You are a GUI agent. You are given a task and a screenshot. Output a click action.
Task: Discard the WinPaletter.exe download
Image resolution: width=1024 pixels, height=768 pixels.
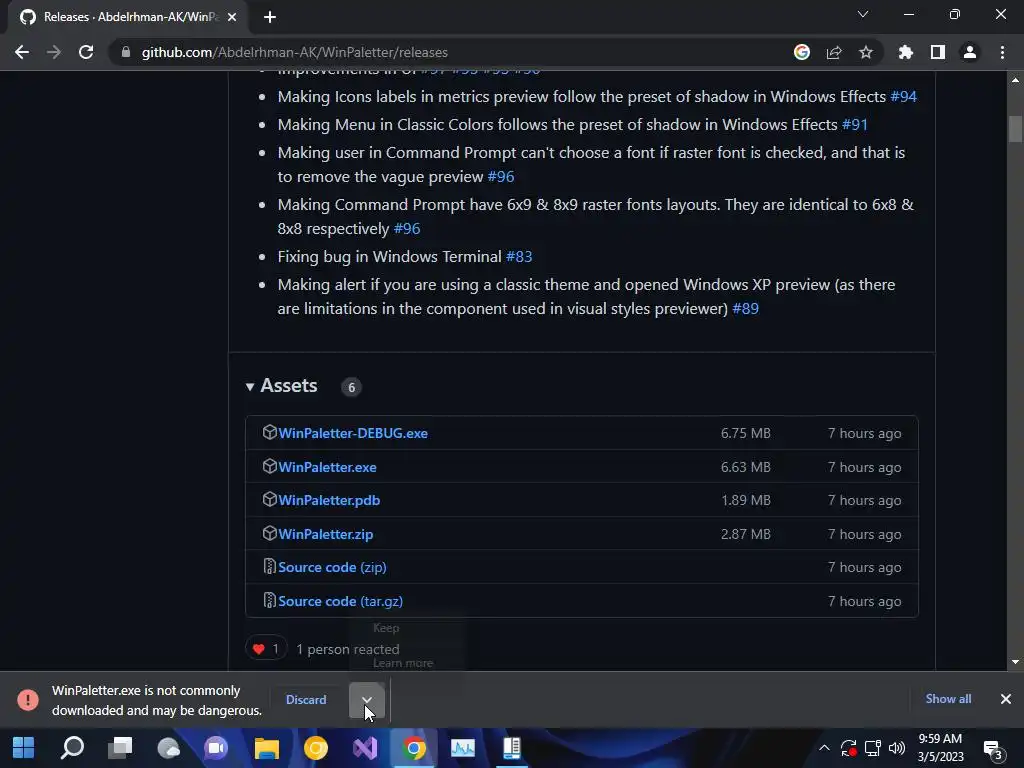306,699
